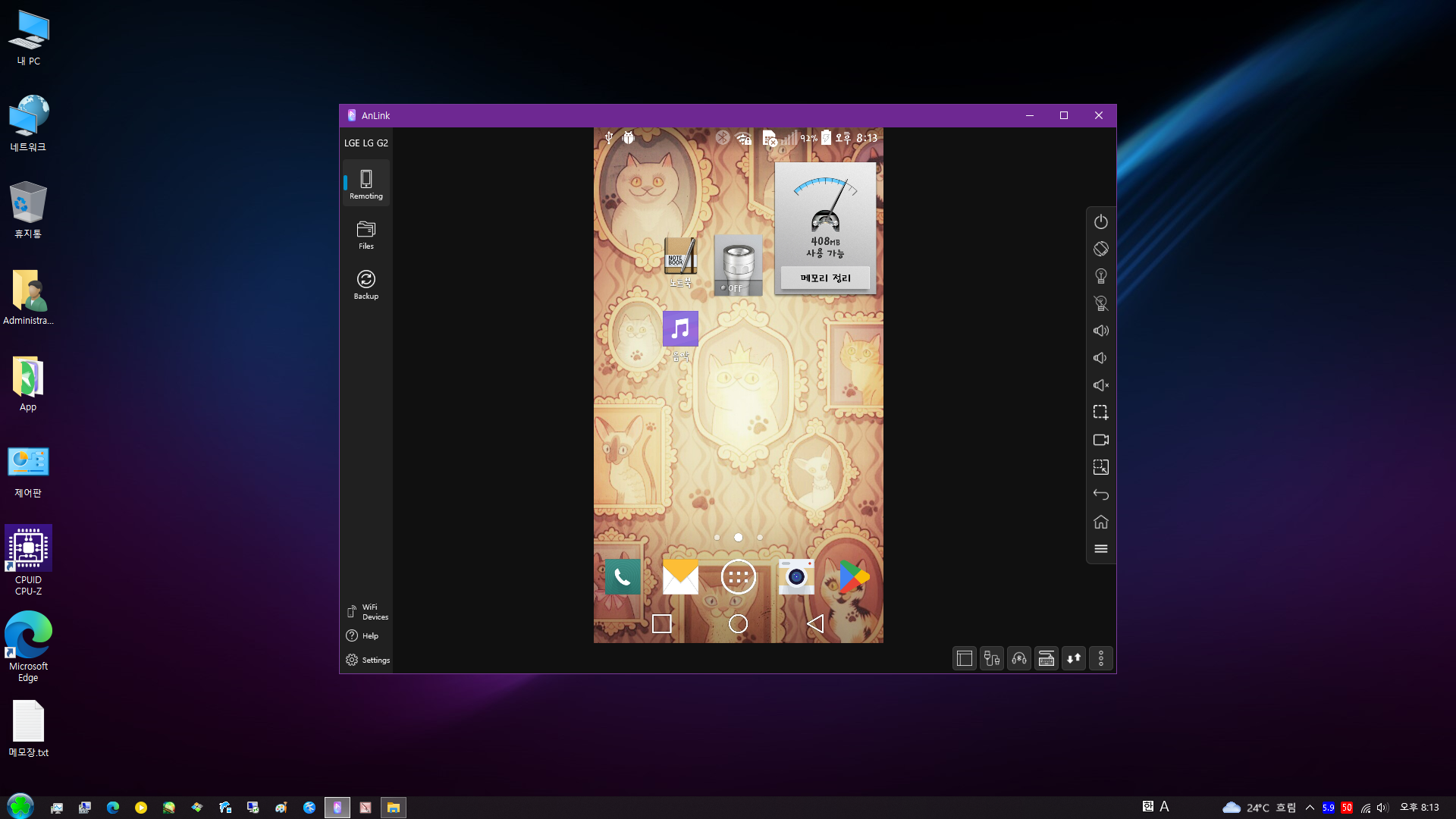Tap the memory gauge showing 408MB
Viewport: 1456px width, 819px height.
pyautogui.click(x=825, y=216)
